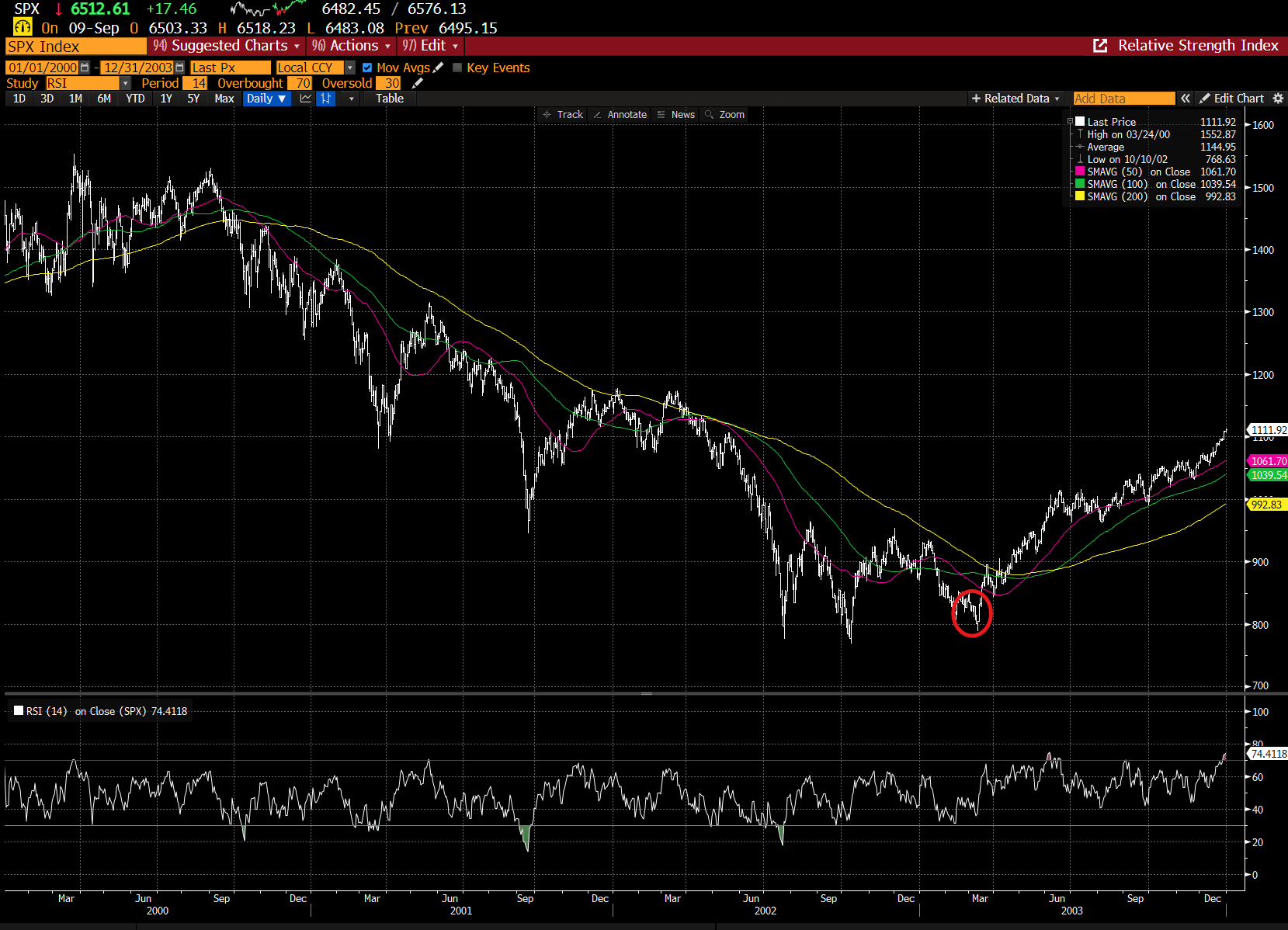Click the SPX Index security field

pyautogui.click(x=75, y=46)
